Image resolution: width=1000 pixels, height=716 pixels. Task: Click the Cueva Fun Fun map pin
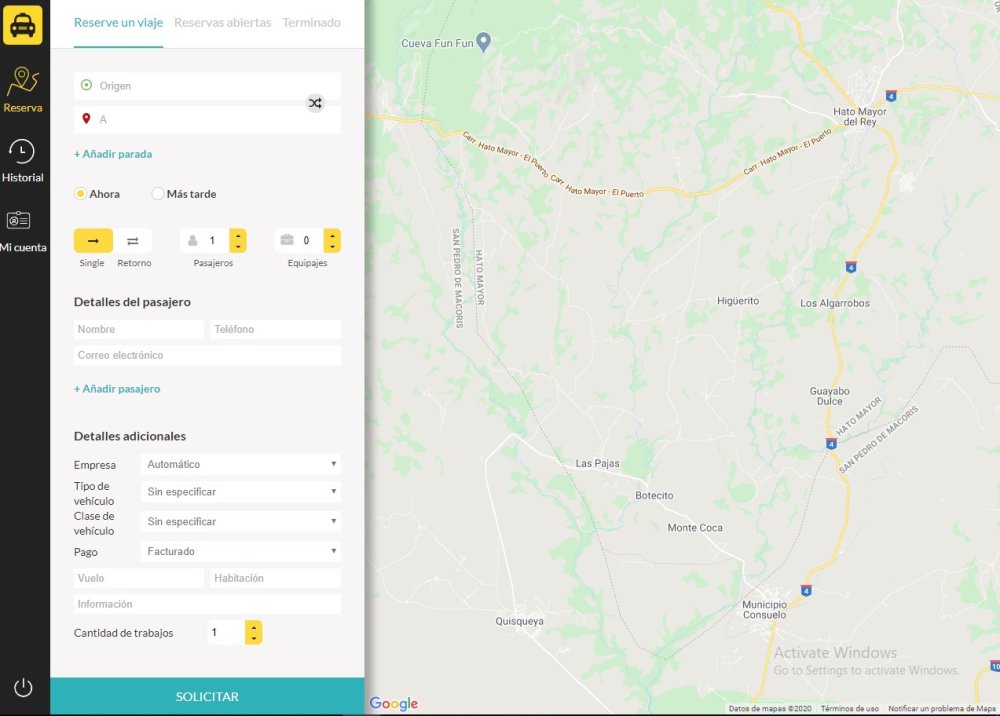pos(484,42)
